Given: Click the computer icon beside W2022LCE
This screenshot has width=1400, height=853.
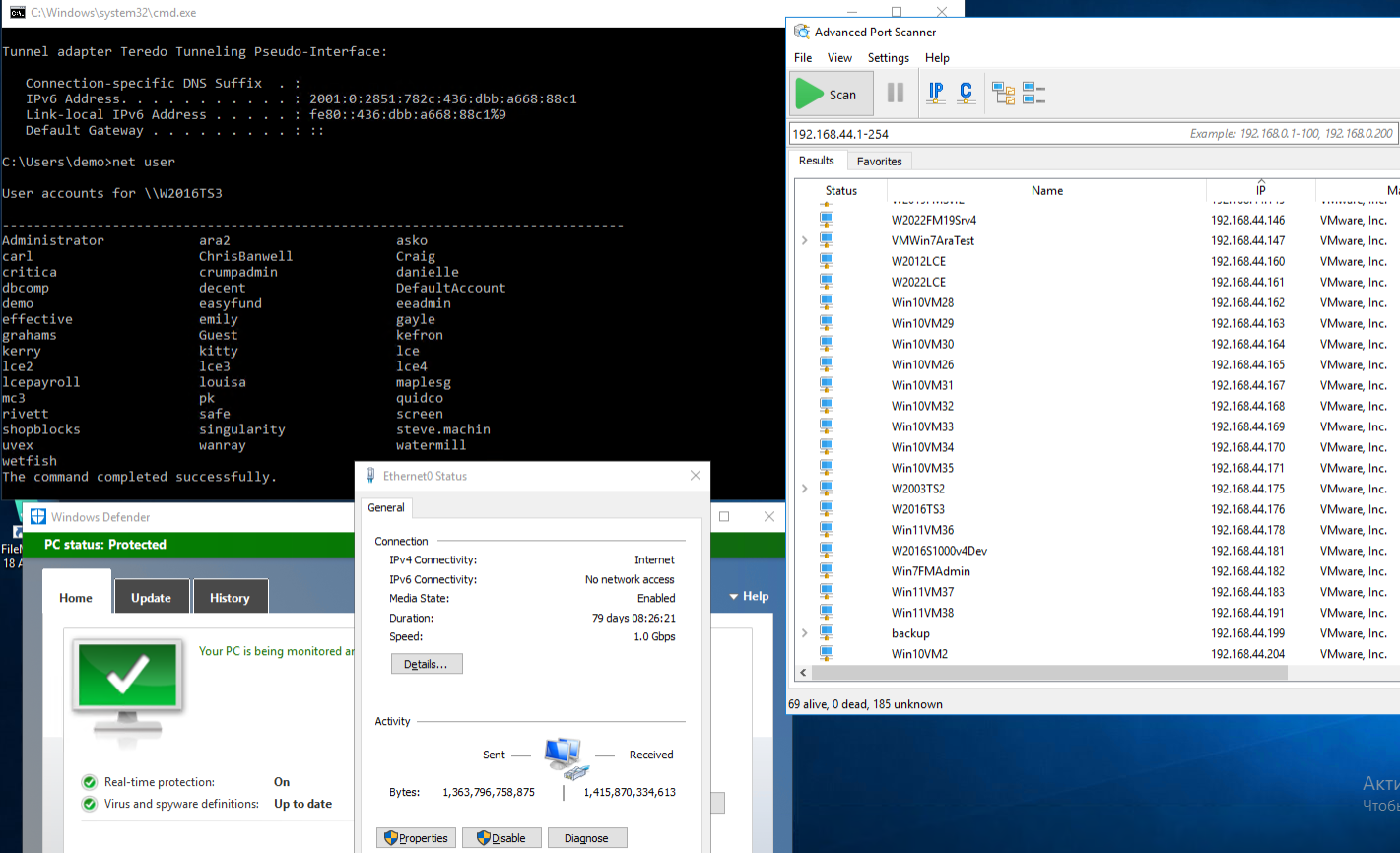Looking at the screenshot, I should tap(827, 282).
